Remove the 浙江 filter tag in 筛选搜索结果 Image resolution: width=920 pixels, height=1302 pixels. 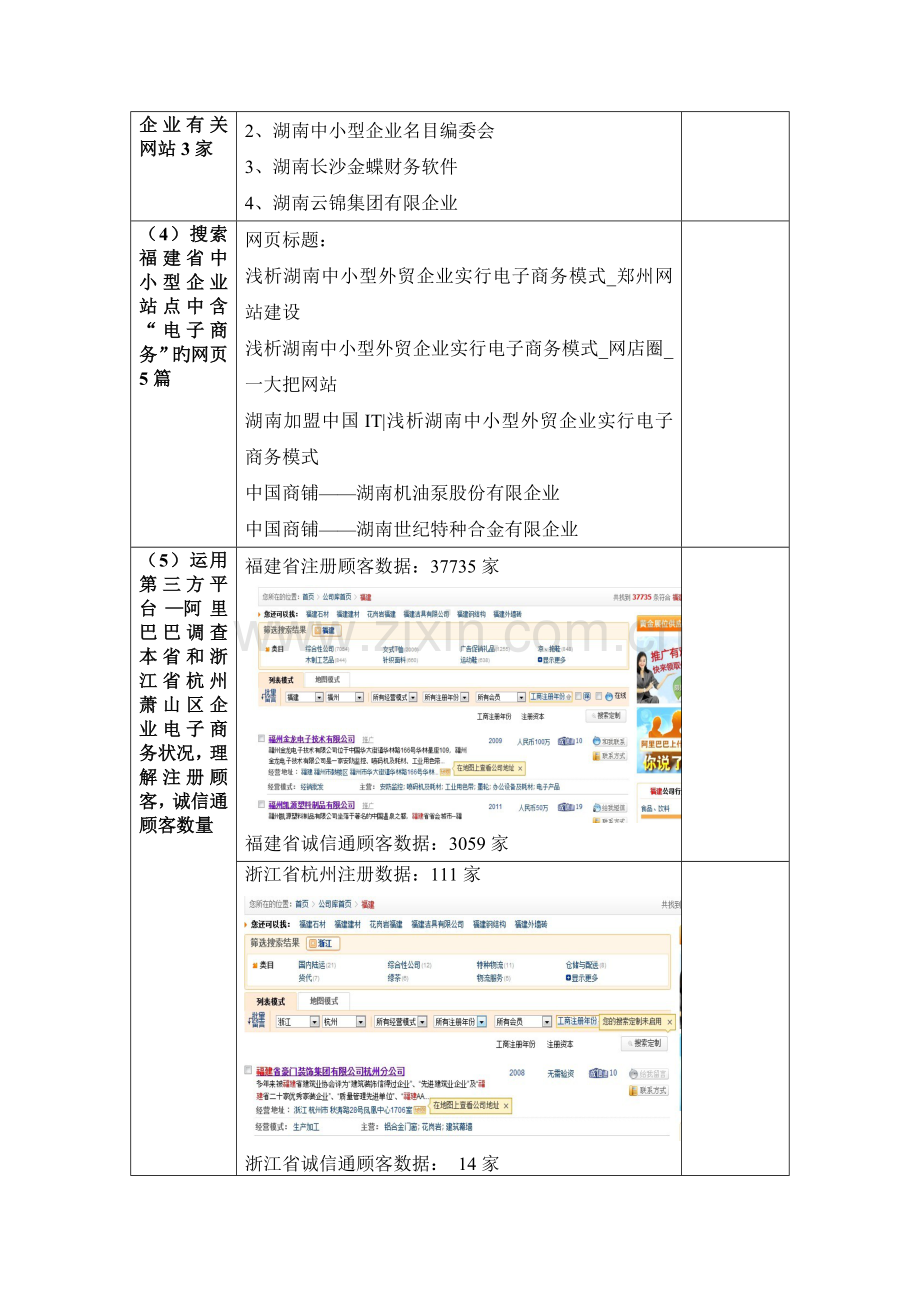pos(323,943)
